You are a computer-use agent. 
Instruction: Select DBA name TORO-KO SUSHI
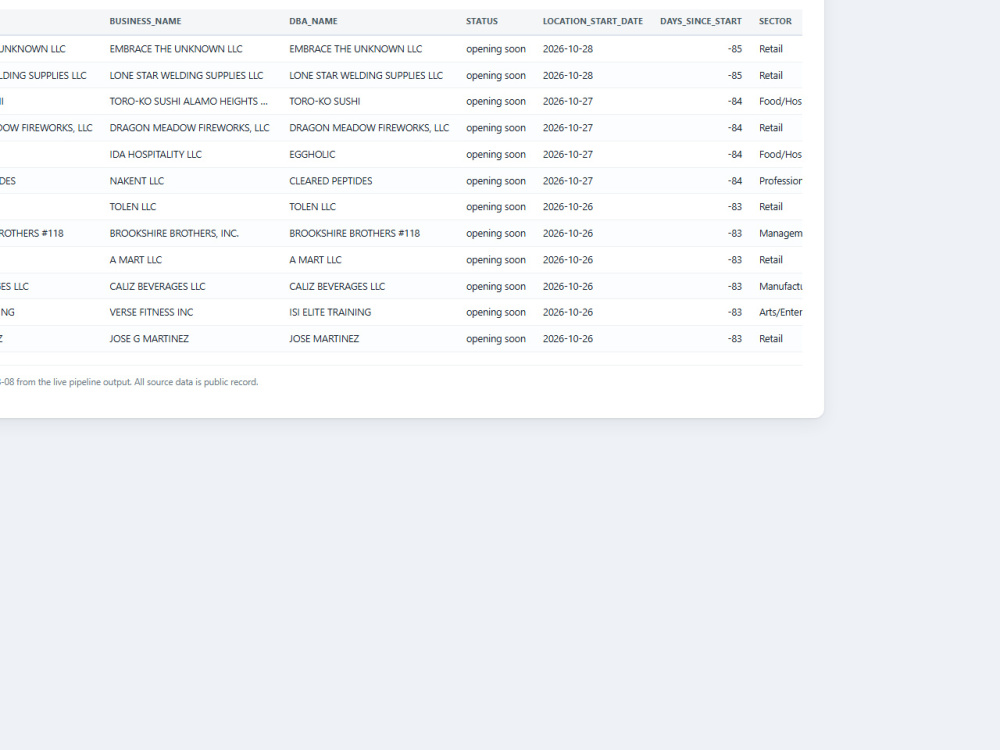325,101
